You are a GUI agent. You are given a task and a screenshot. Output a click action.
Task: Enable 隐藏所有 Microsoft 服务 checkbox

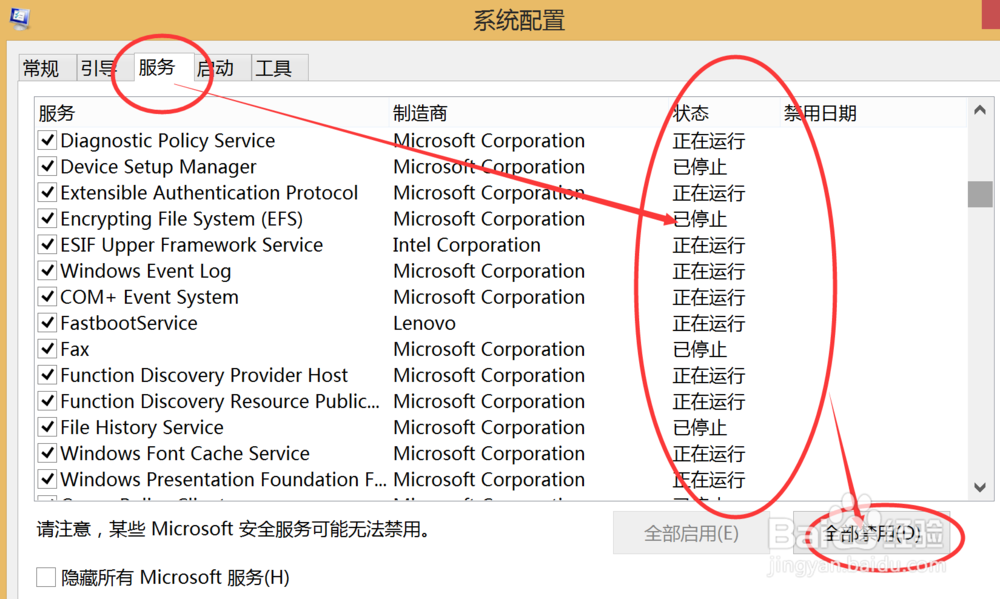click(46, 577)
